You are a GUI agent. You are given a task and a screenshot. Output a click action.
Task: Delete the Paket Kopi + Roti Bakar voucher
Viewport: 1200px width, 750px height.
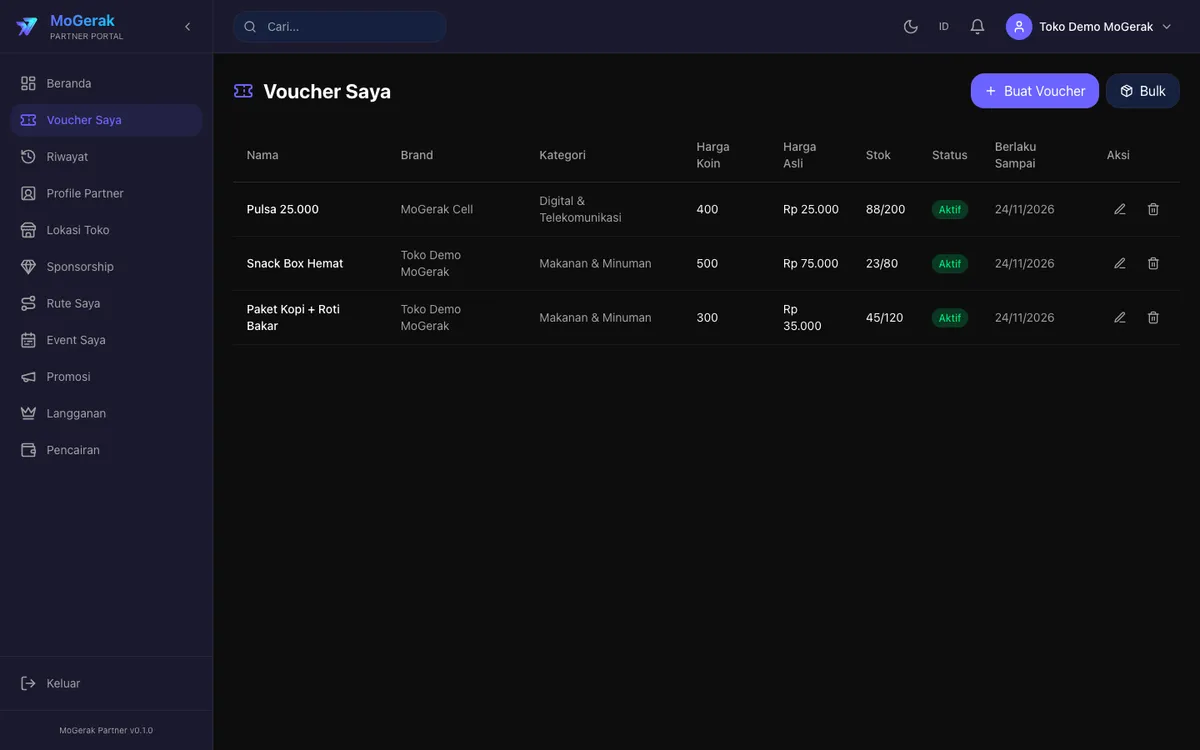pos(1153,317)
